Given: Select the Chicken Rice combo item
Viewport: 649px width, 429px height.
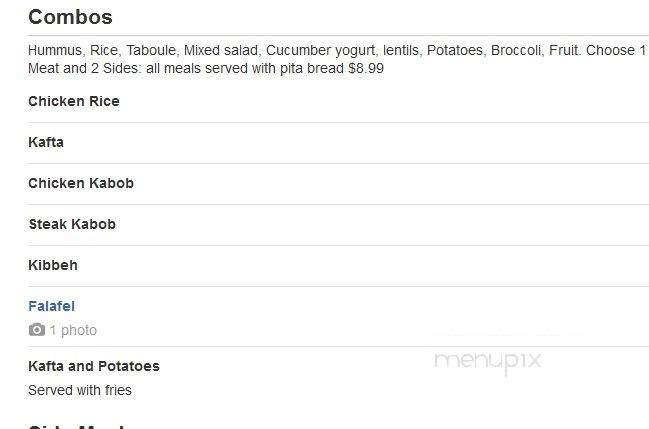Looking at the screenshot, I should [74, 101].
